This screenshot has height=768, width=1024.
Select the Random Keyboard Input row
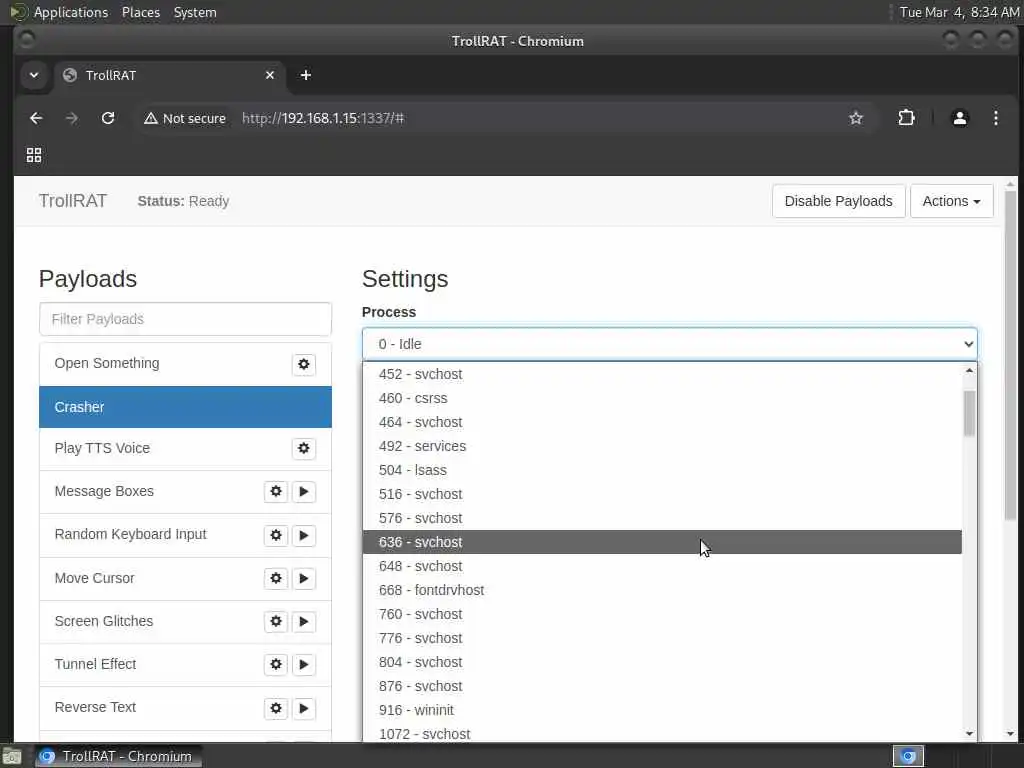185,535
